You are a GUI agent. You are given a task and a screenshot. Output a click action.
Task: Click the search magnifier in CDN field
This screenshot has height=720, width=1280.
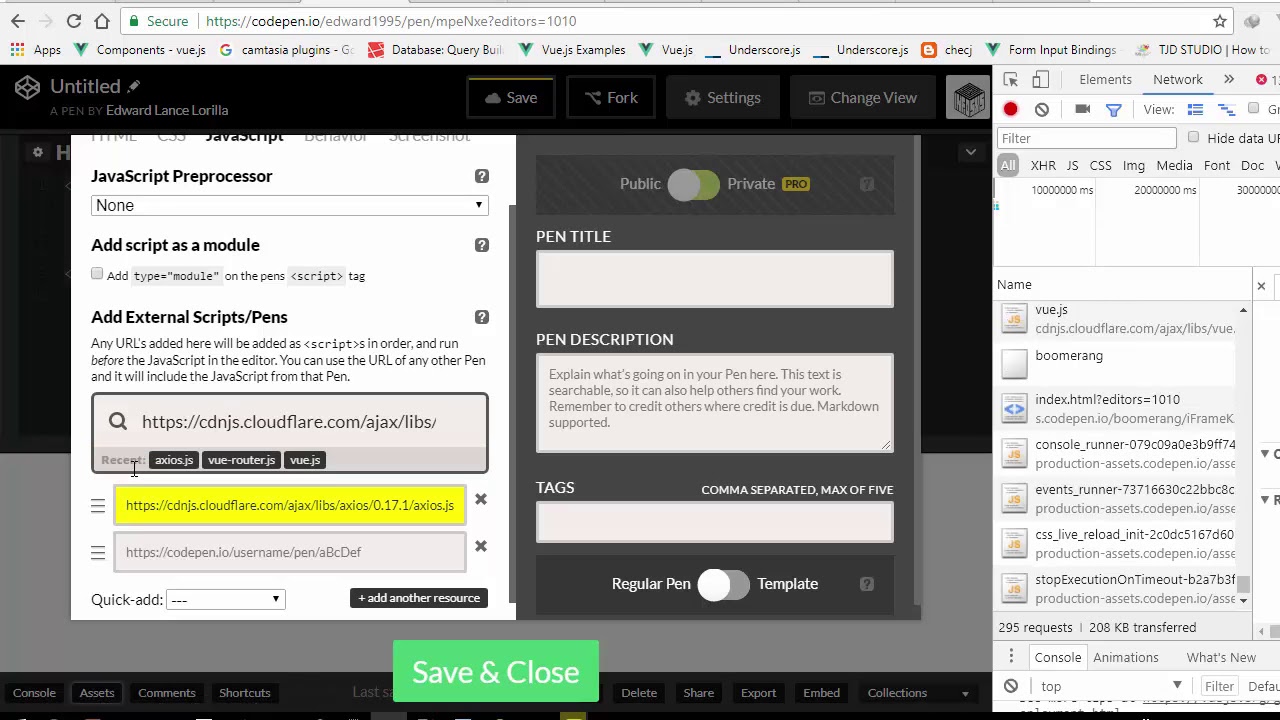(x=118, y=422)
